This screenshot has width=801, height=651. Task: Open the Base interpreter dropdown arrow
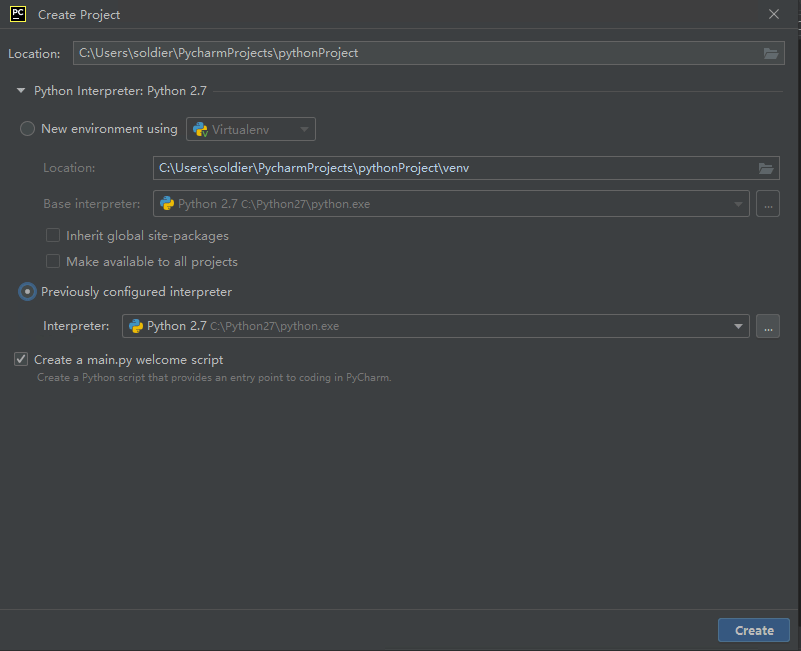coord(738,204)
